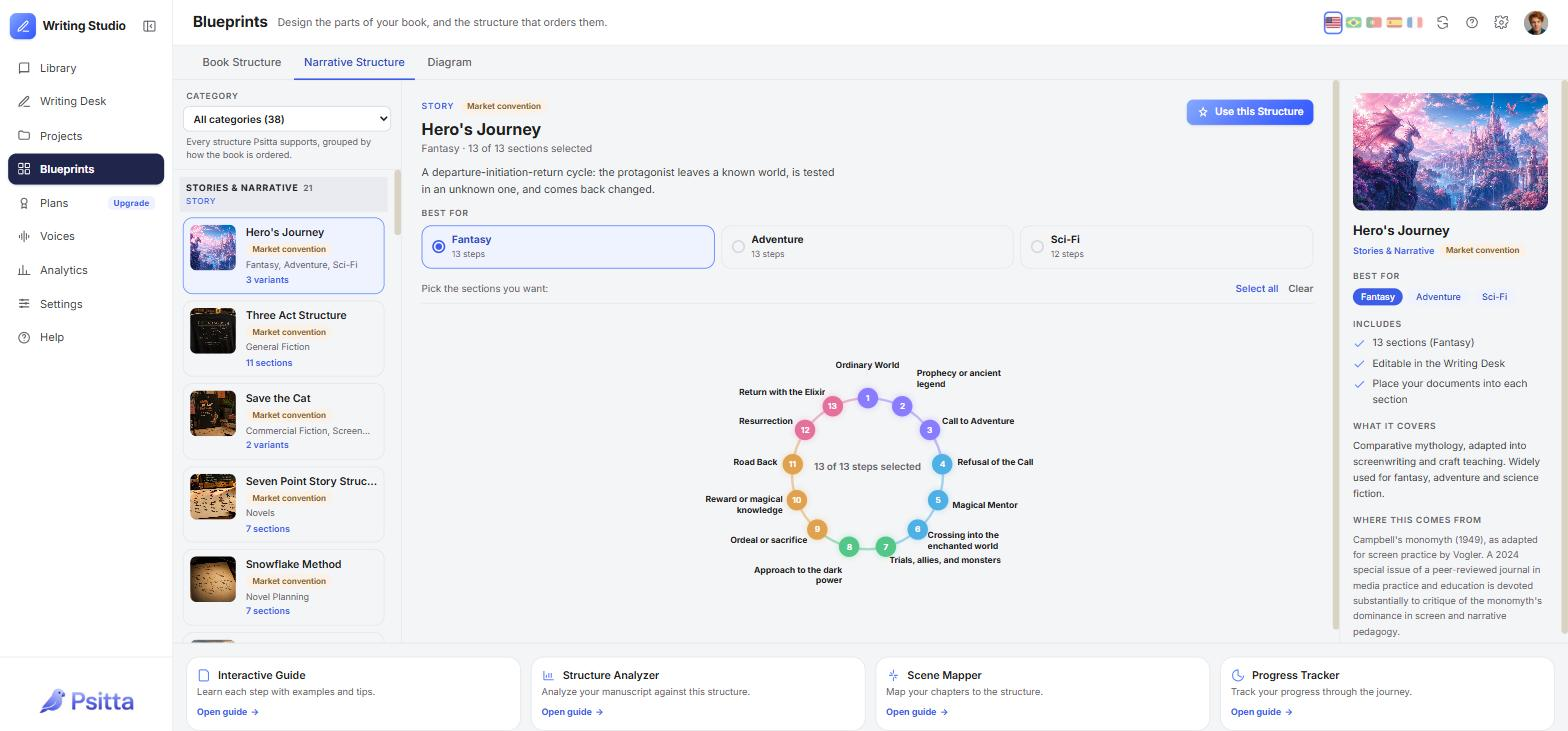Open the settings gear icon in header
The height and width of the screenshot is (731, 1568).
pos(1501,22)
